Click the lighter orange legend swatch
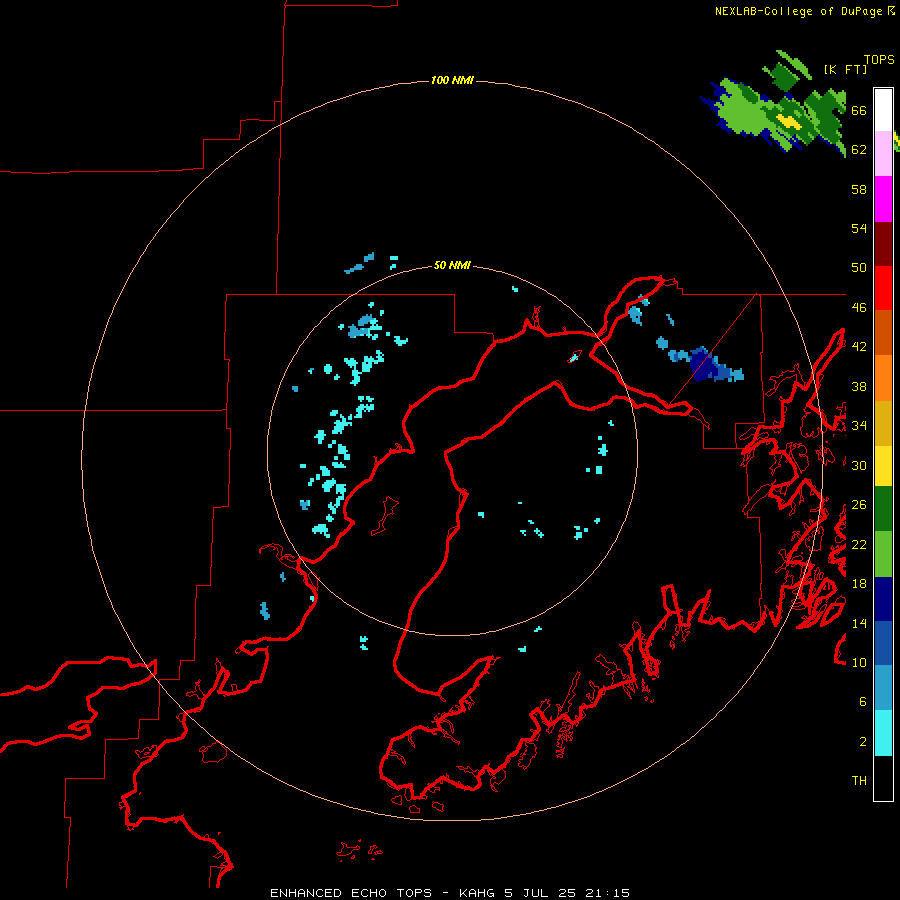The height and width of the screenshot is (900, 900). click(x=883, y=378)
